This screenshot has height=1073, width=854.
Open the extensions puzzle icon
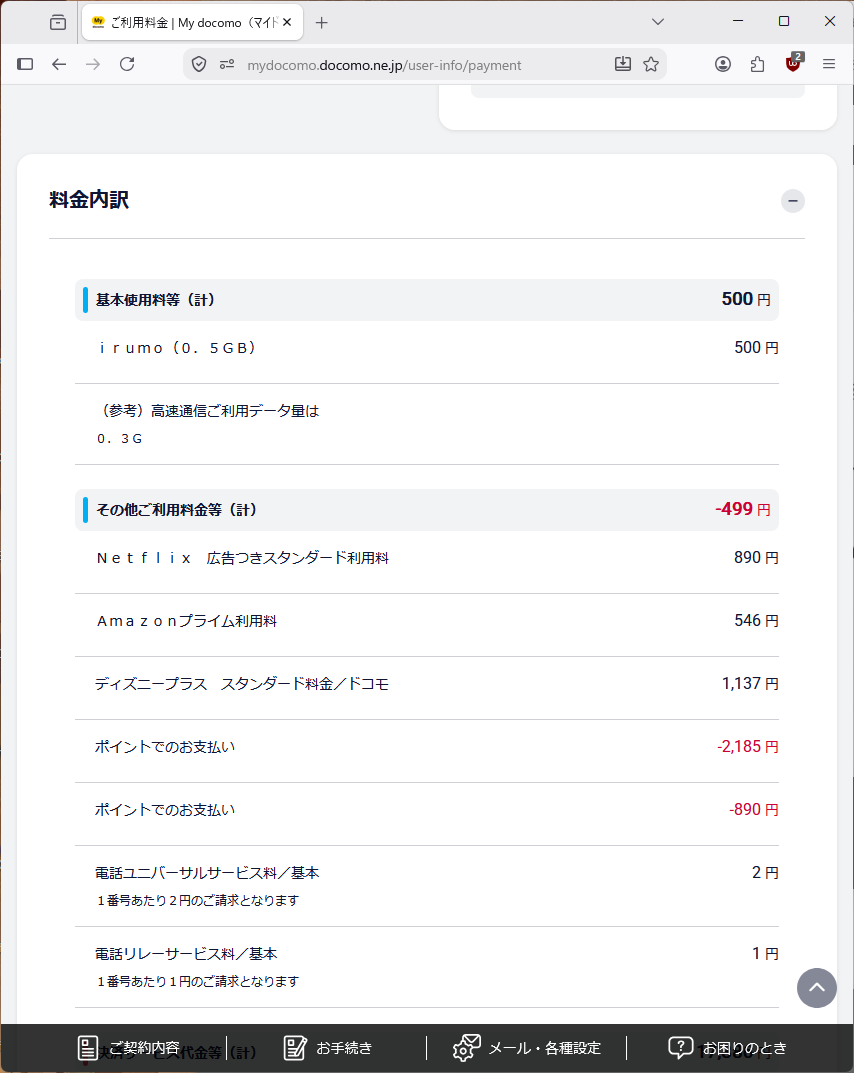[758, 64]
